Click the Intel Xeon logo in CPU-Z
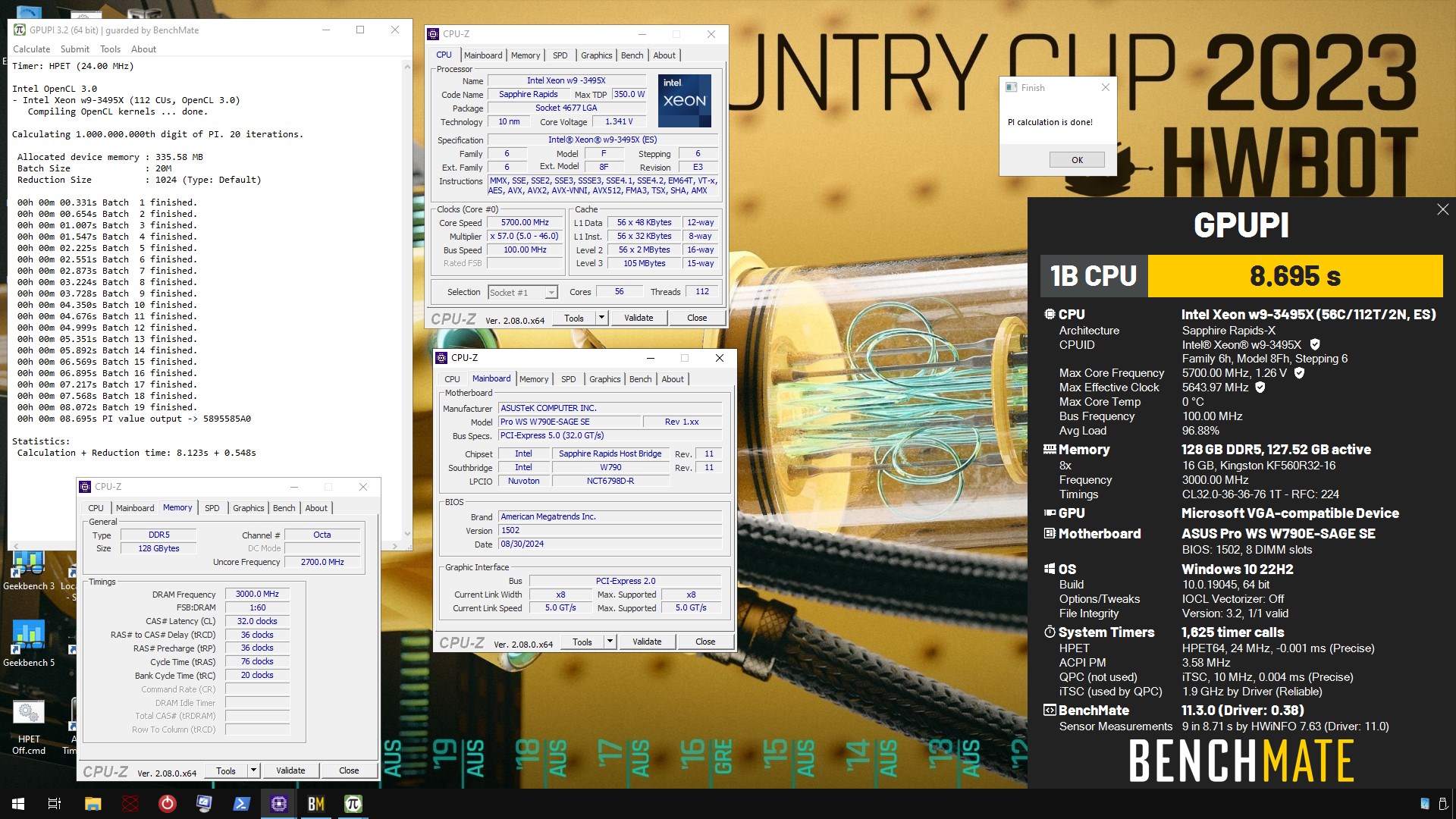The width and height of the screenshot is (1456, 819). (684, 100)
